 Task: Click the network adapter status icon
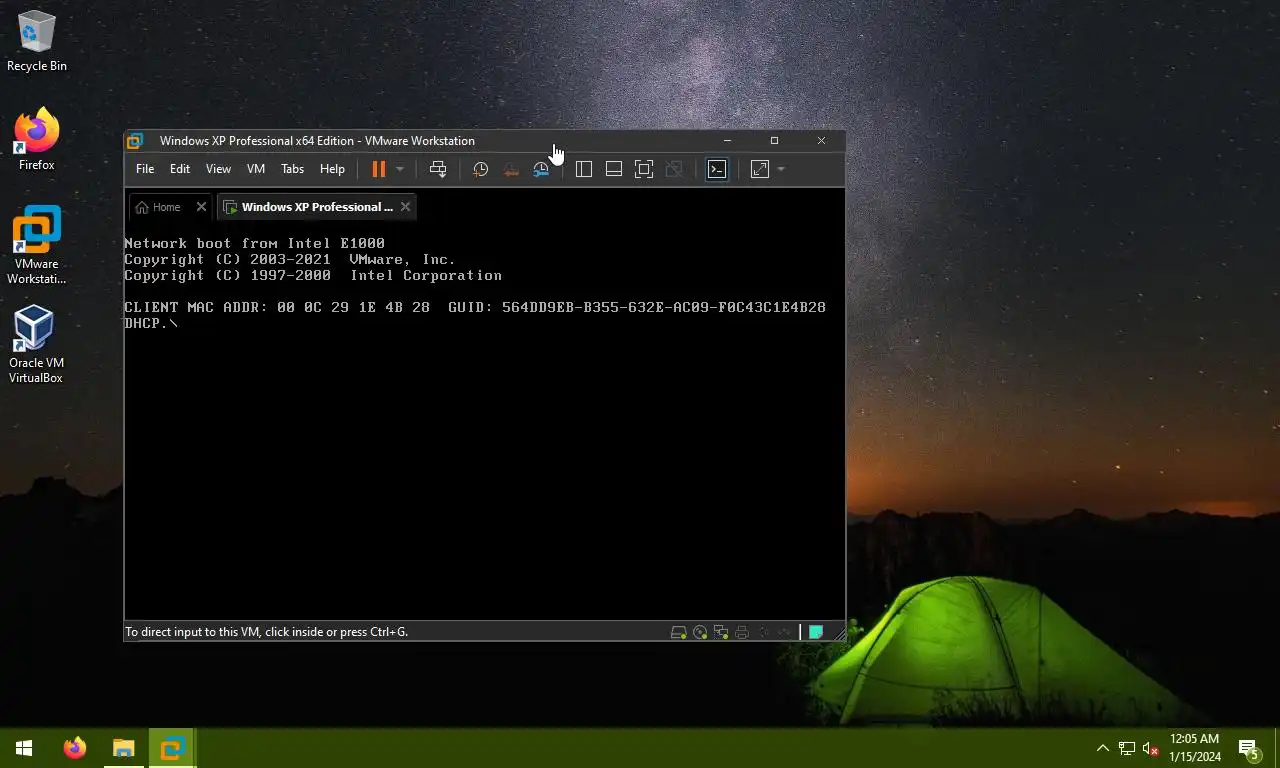click(721, 632)
